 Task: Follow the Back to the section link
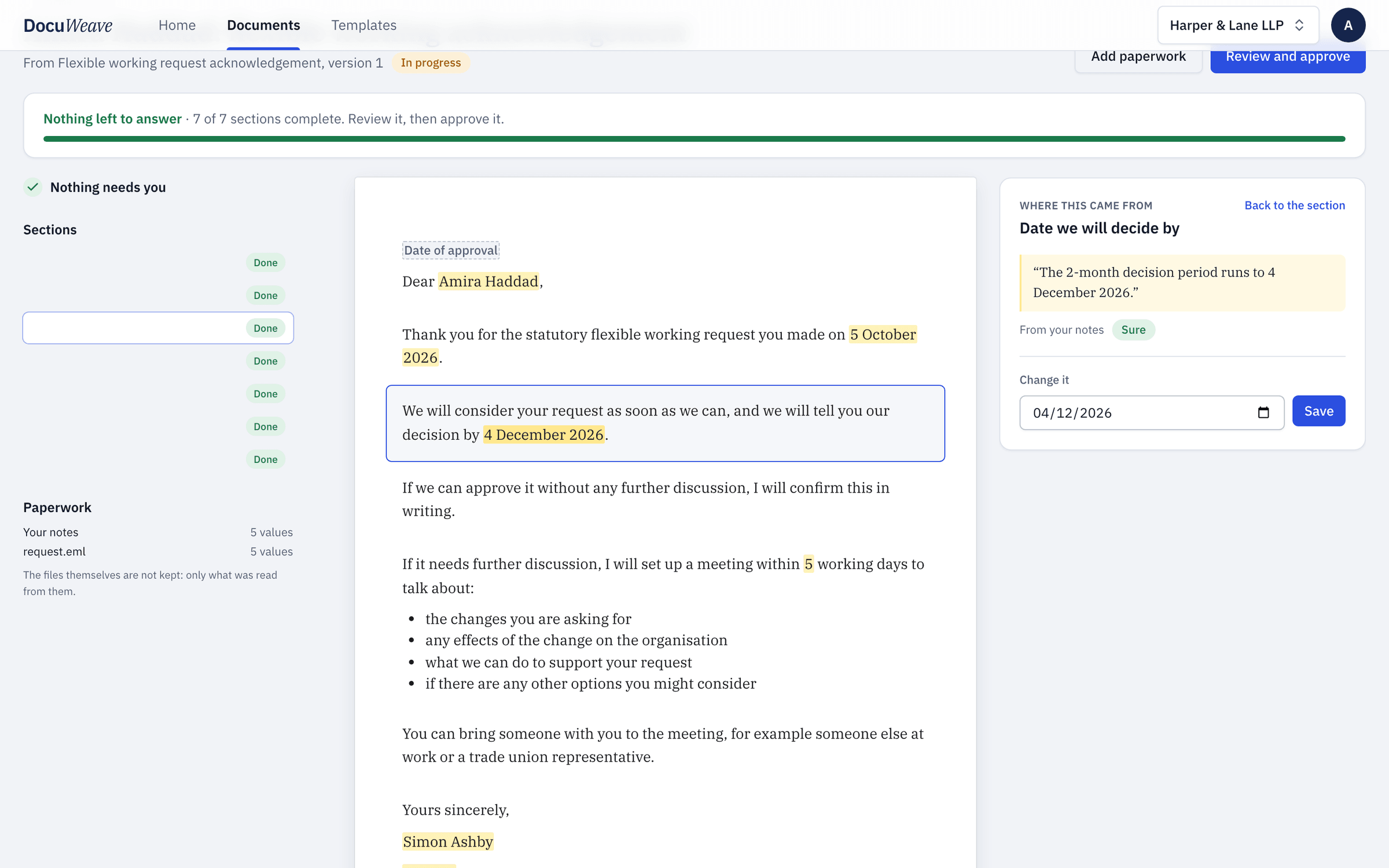(1295, 205)
